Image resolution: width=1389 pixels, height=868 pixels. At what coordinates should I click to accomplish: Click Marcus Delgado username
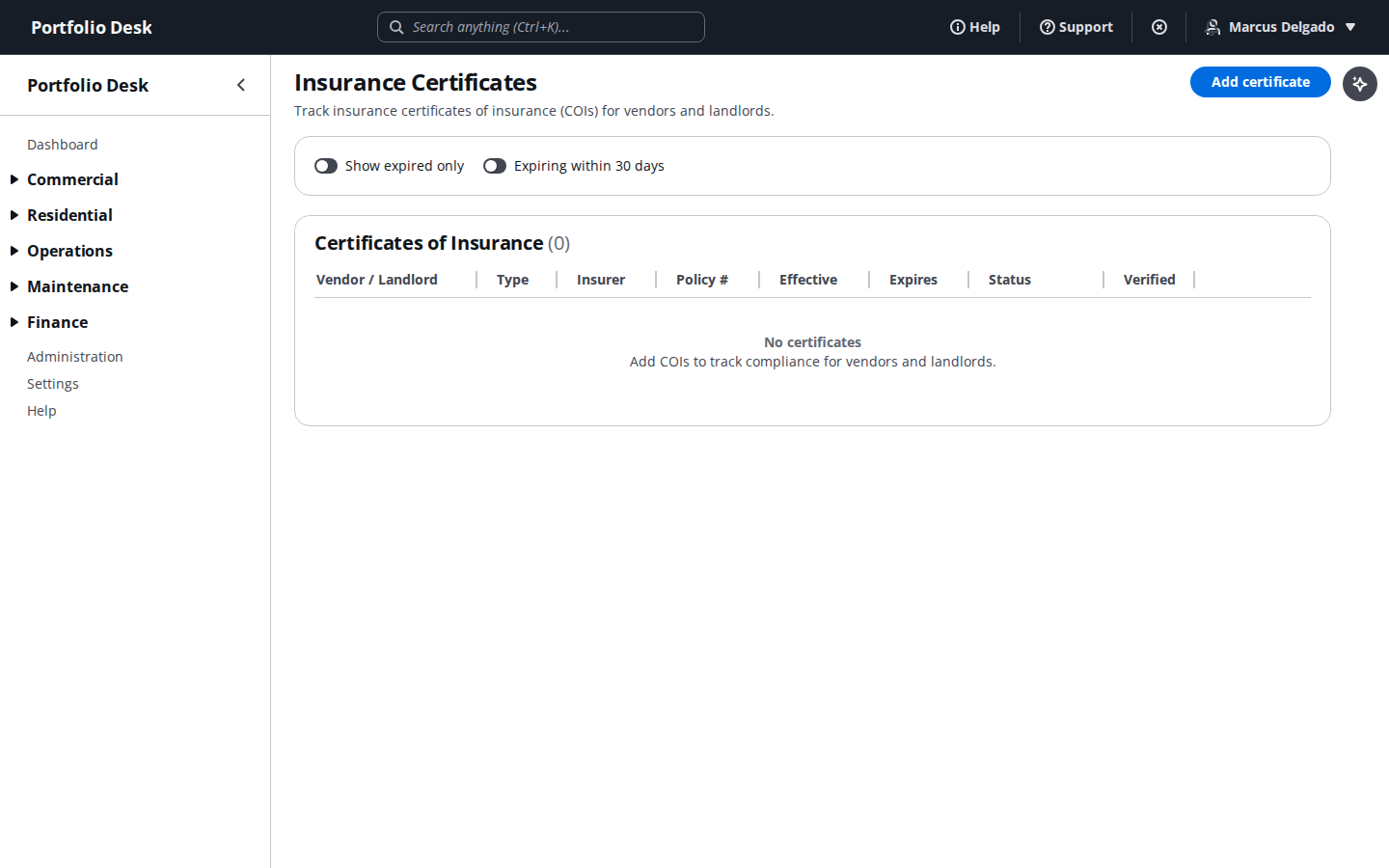point(1282,27)
